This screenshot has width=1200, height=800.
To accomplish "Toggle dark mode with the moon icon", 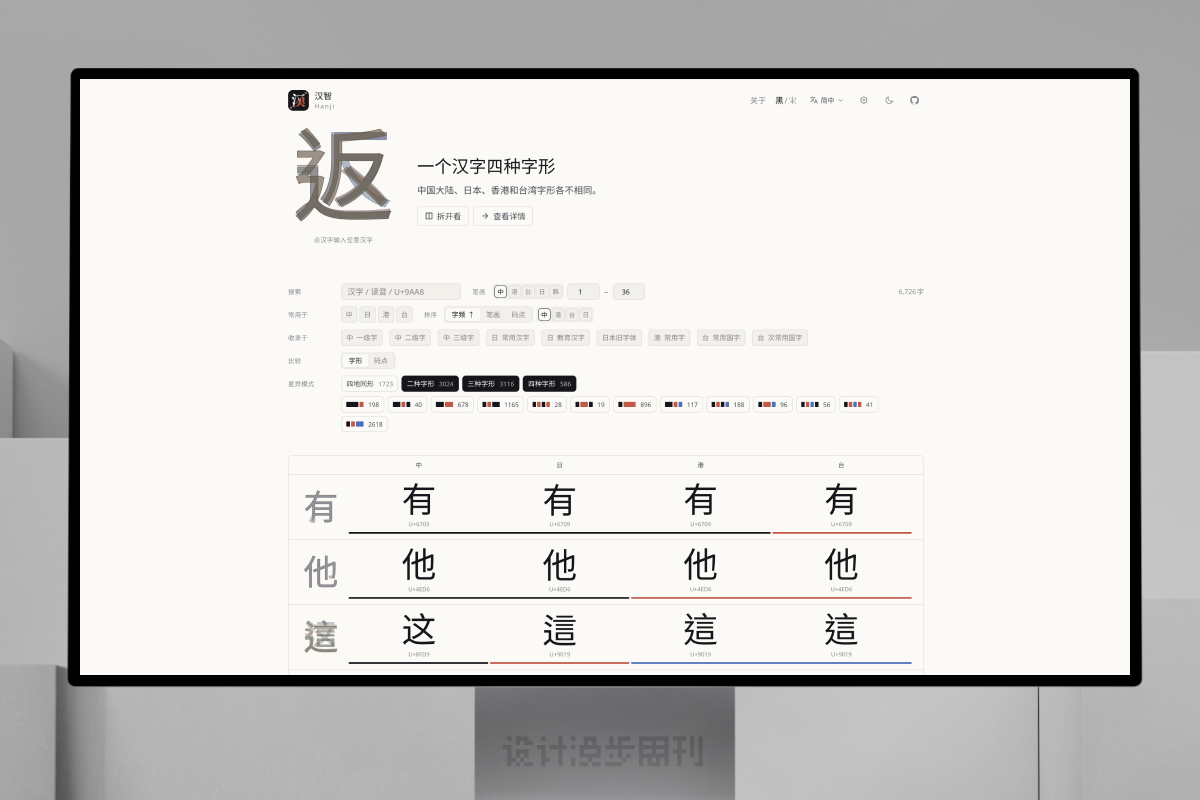I will [889, 100].
